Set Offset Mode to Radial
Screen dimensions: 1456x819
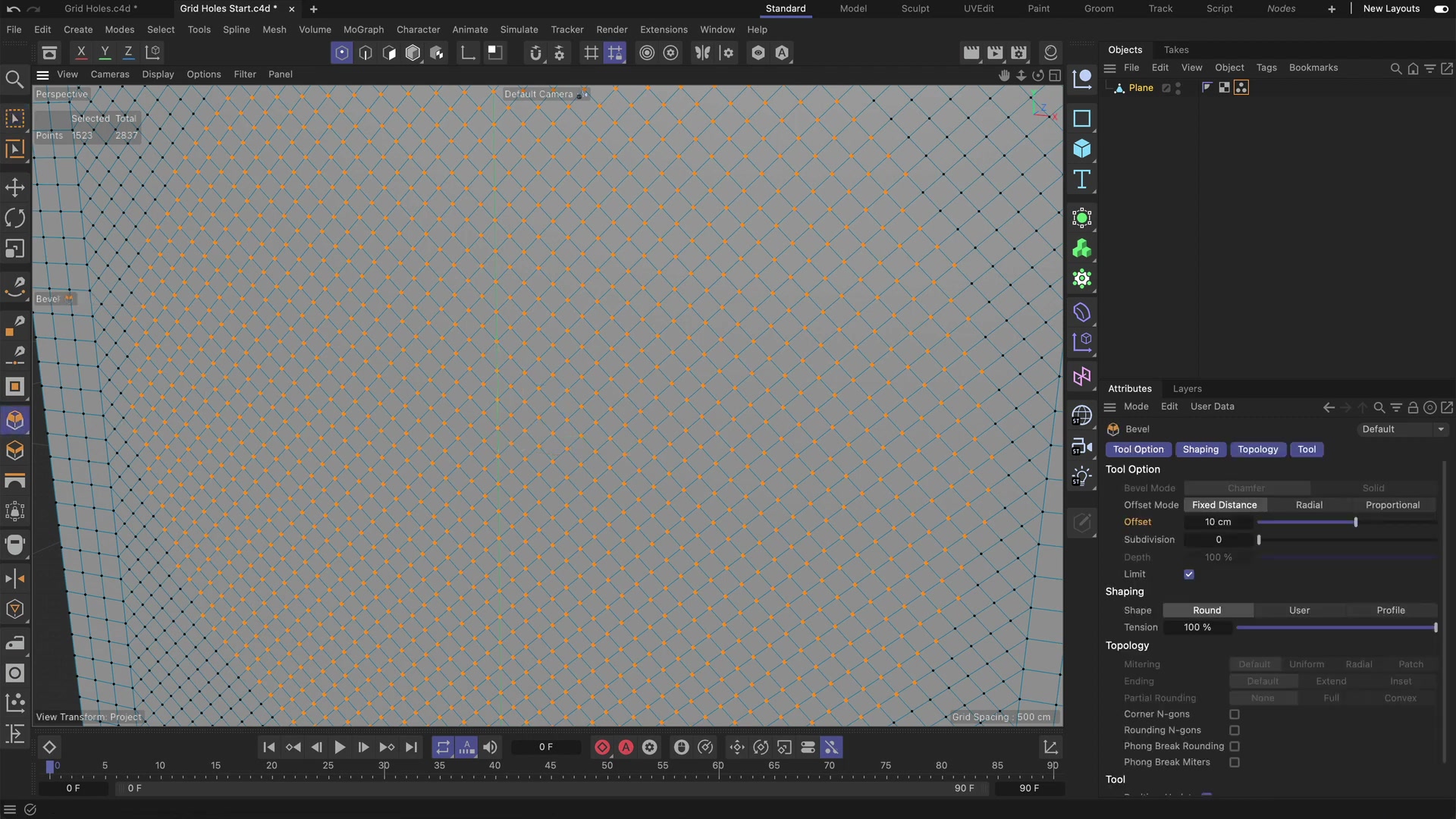tap(1309, 504)
